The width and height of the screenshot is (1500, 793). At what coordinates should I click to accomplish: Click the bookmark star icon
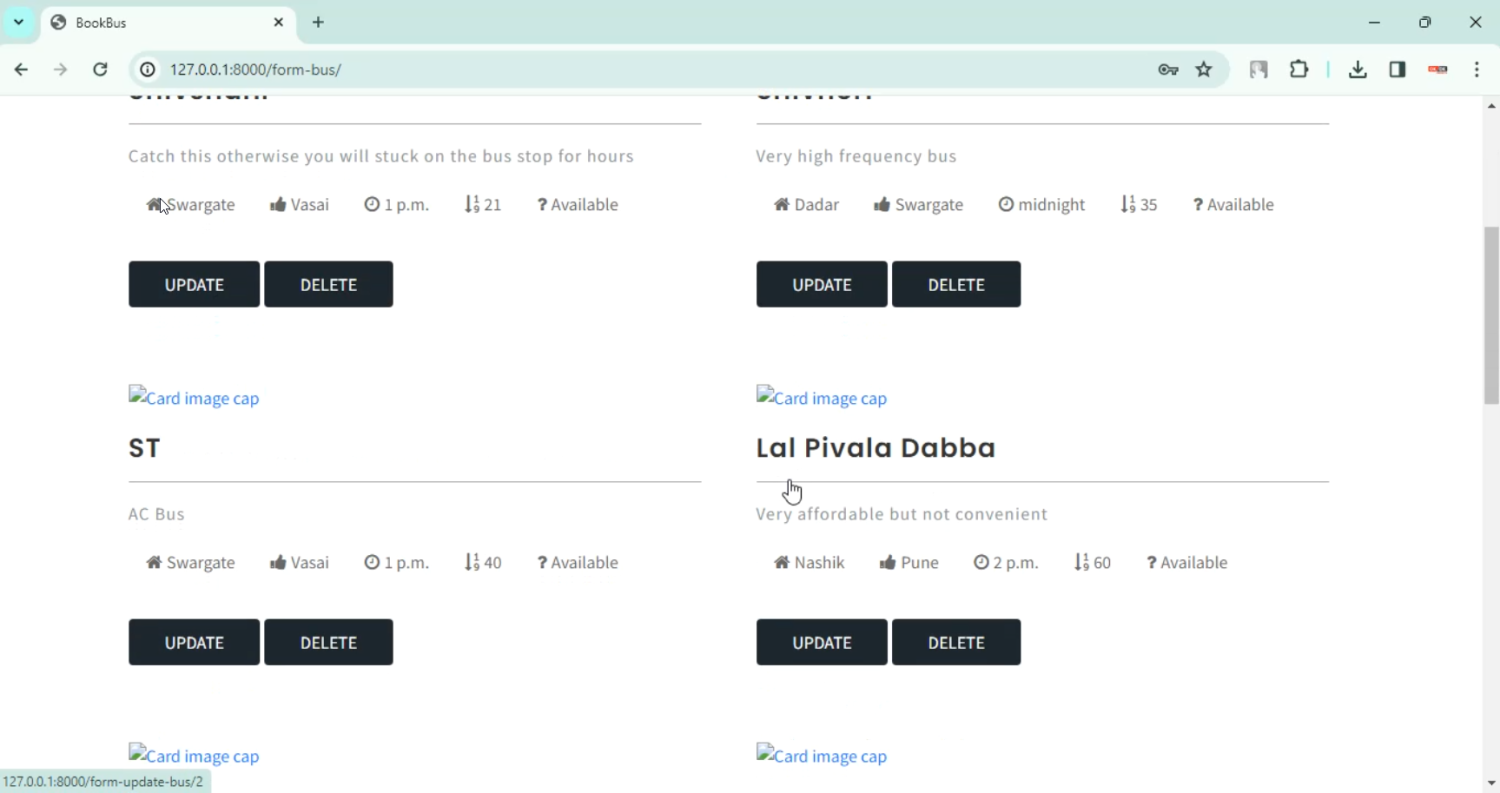[x=1204, y=69]
